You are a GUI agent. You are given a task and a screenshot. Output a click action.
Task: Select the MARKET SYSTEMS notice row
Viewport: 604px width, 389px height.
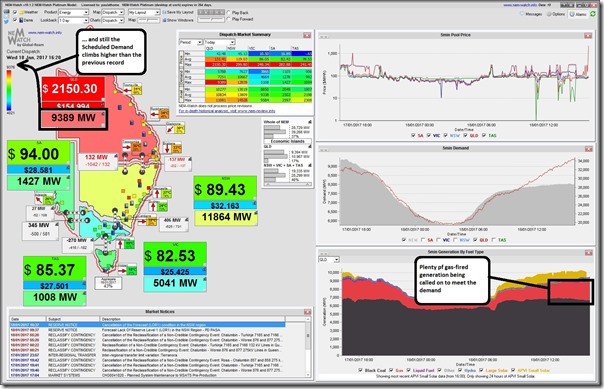pyautogui.click(x=148, y=375)
